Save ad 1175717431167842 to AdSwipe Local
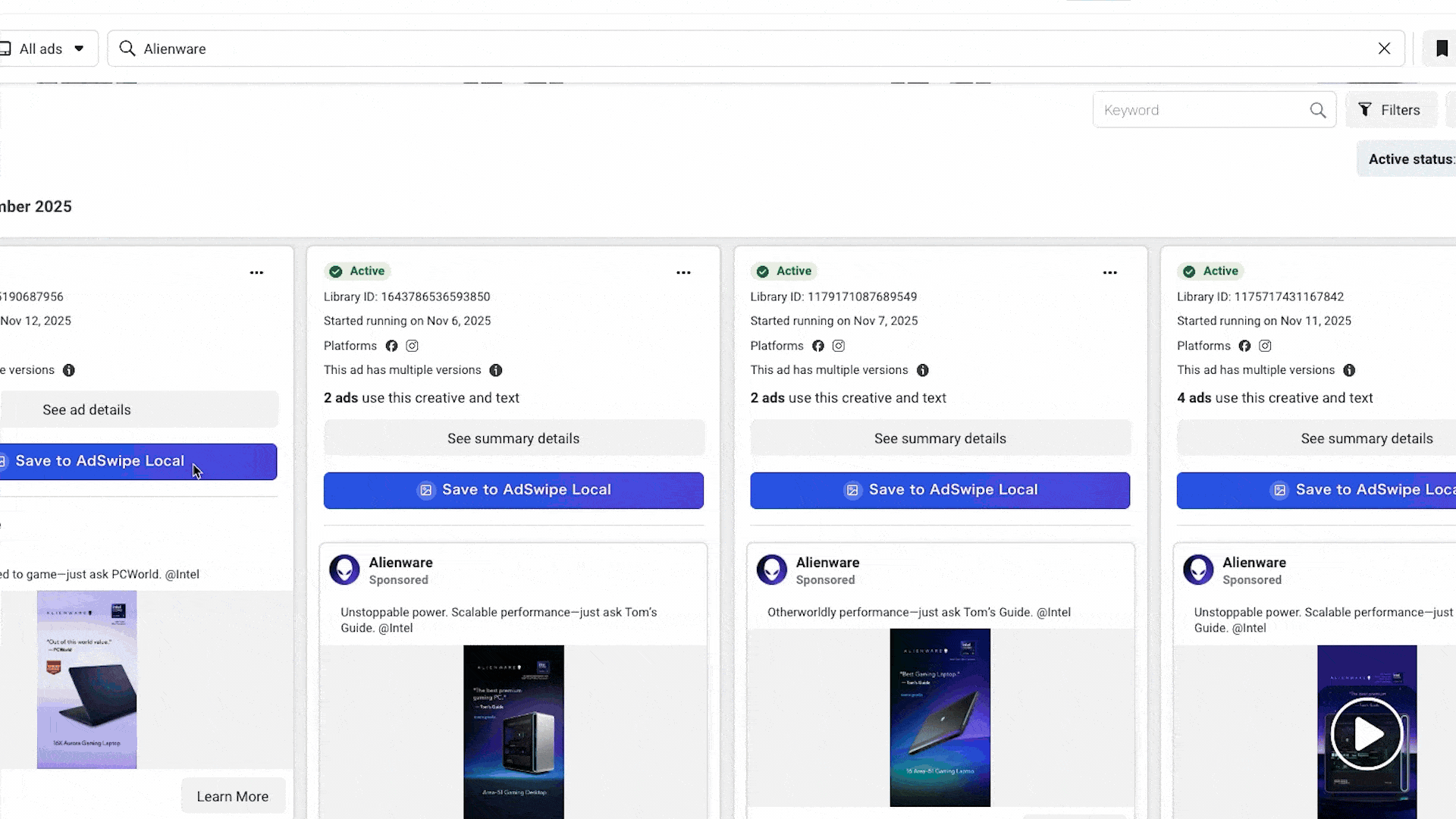1456x819 pixels. (x=1316, y=490)
